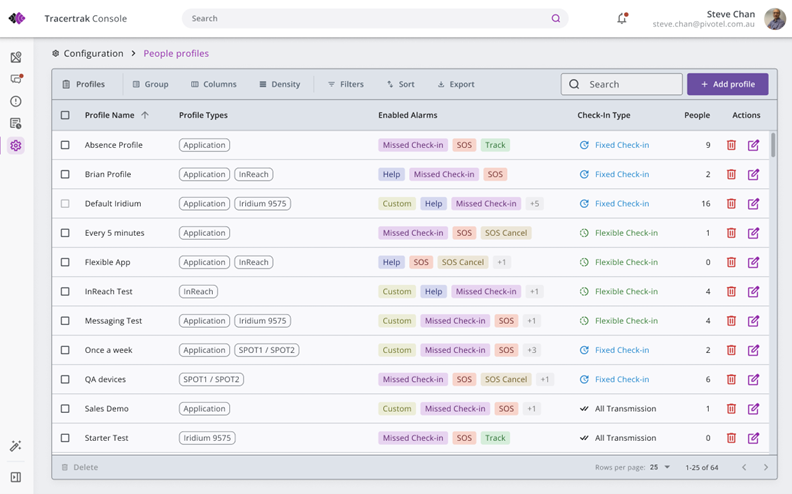Go to Configuration breadcrumb link
The image size is (792, 494).
[93, 53]
